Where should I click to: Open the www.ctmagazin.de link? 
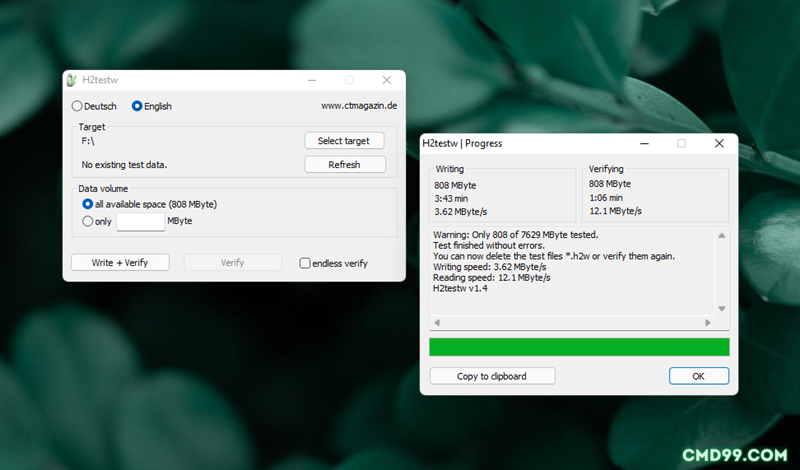[x=359, y=106]
